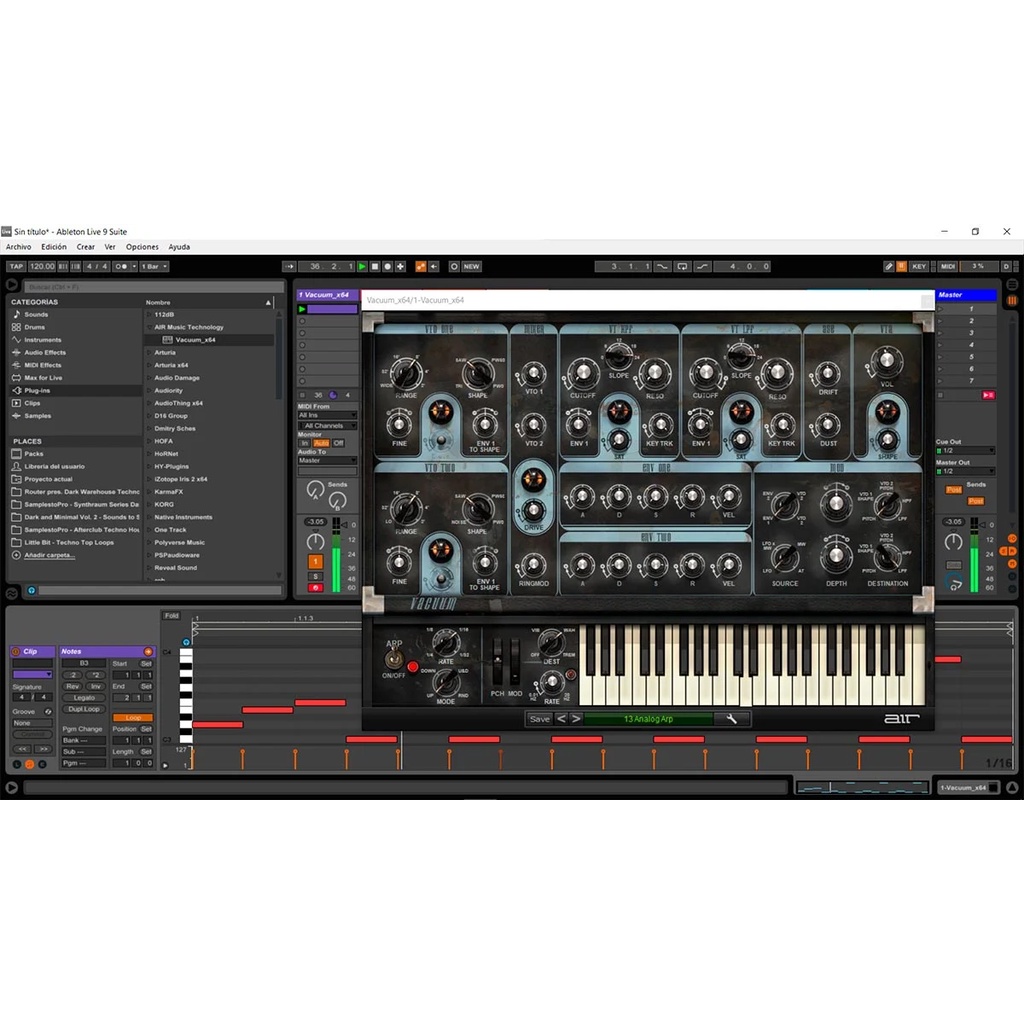The image size is (1024, 1024).
Task: Set Monitor to Auto
Action: (x=321, y=443)
